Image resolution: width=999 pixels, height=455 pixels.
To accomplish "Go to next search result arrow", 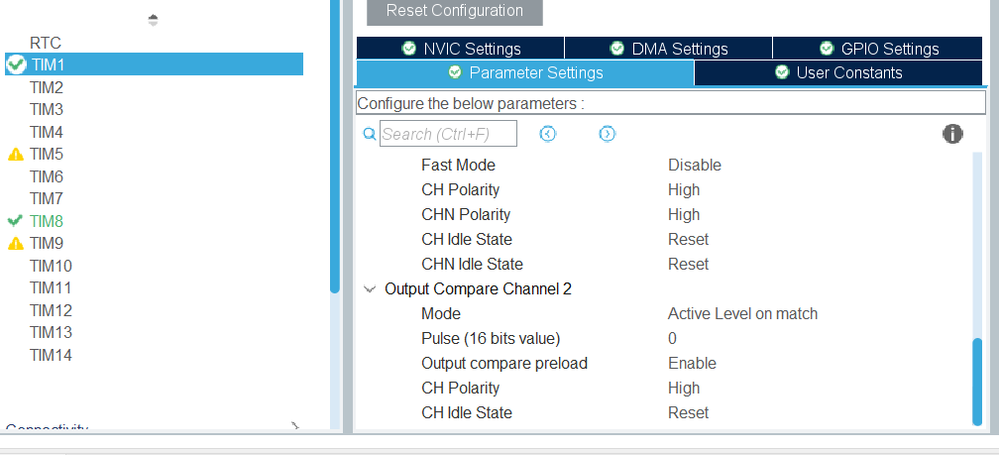I will click(607, 134).
